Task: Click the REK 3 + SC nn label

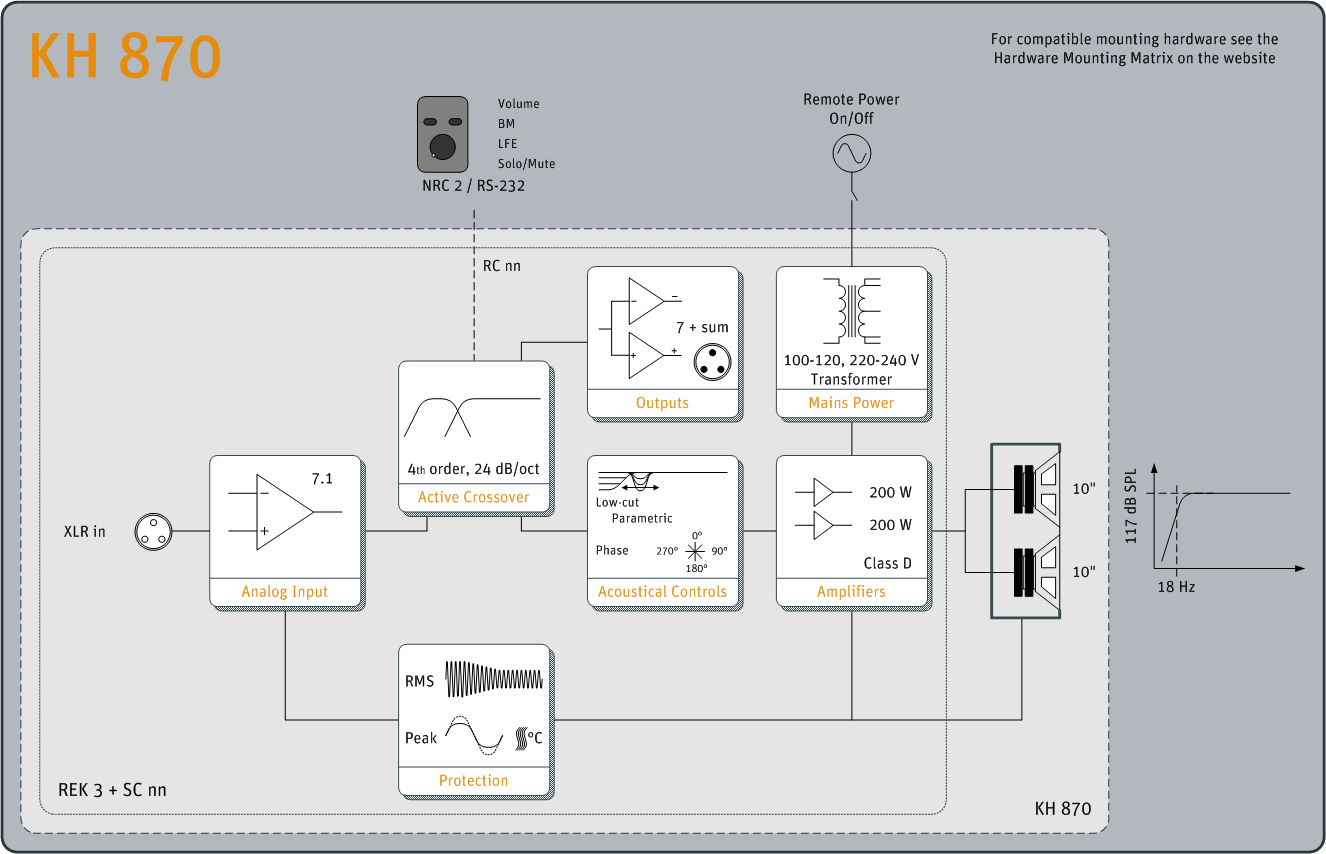Action: [x=113, y=790]
